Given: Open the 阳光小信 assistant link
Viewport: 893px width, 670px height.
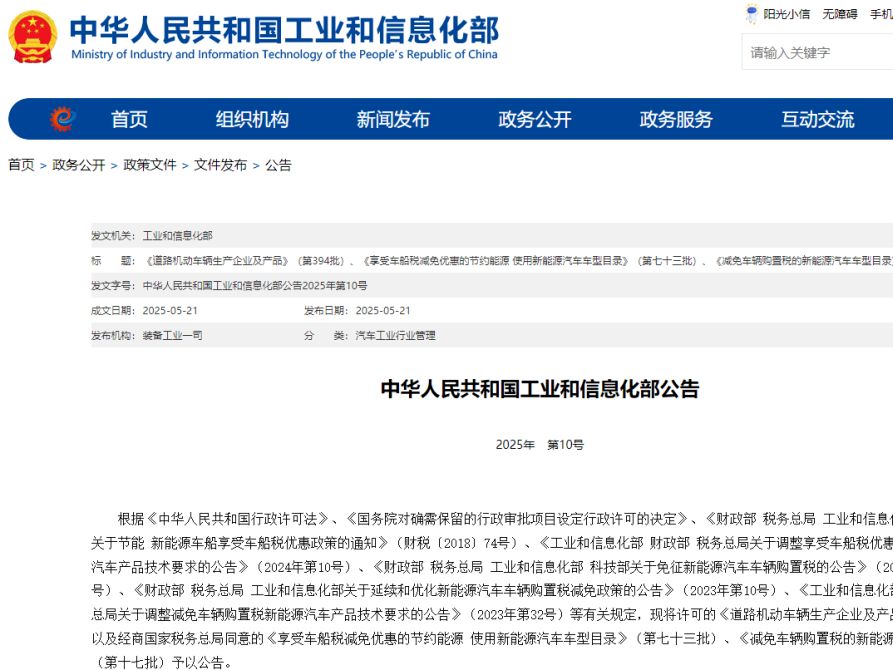Looking at the screenshot, I should [786, 14].
